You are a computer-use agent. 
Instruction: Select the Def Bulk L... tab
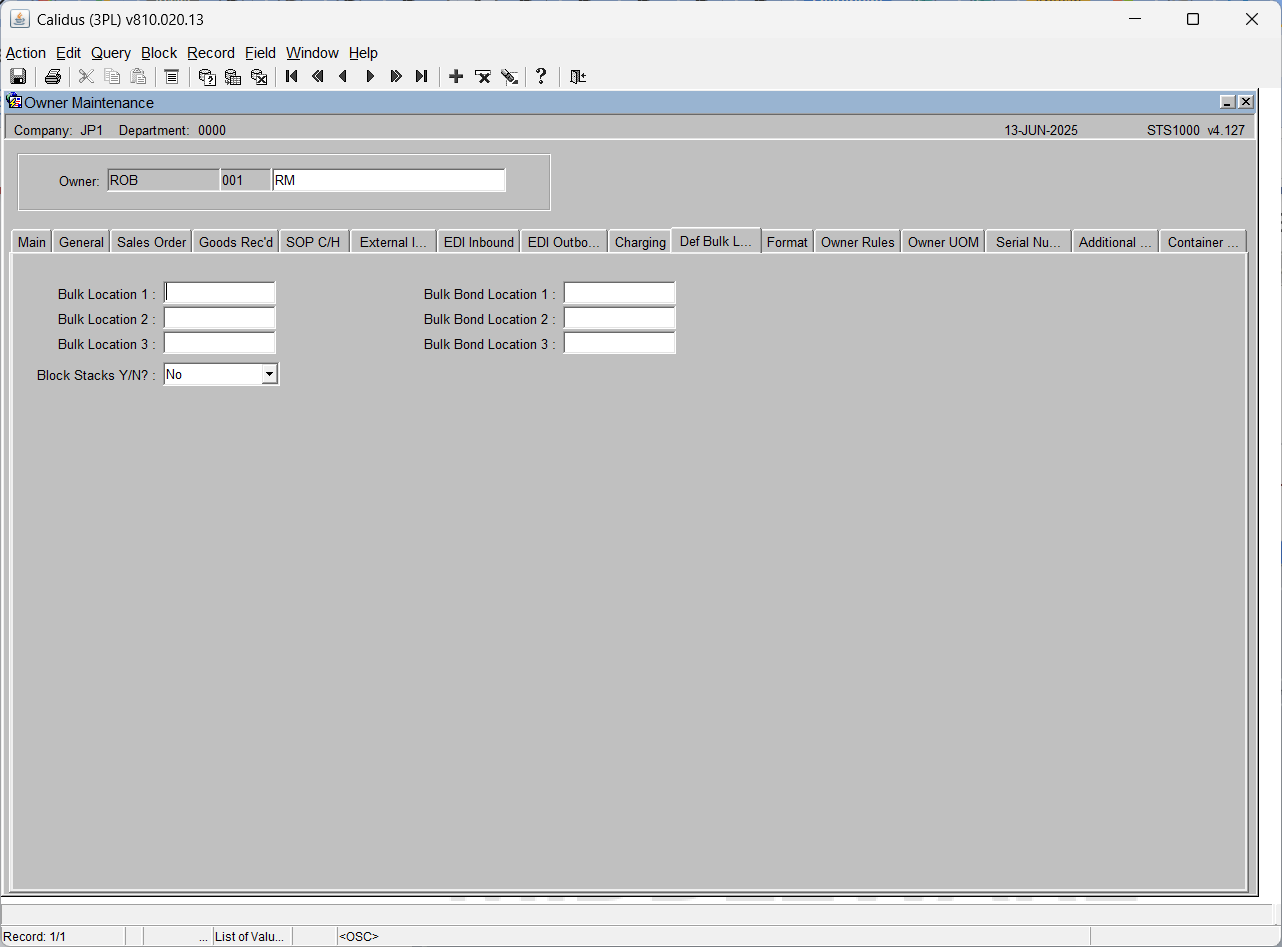pyautogui.click(x=716, y=241)
